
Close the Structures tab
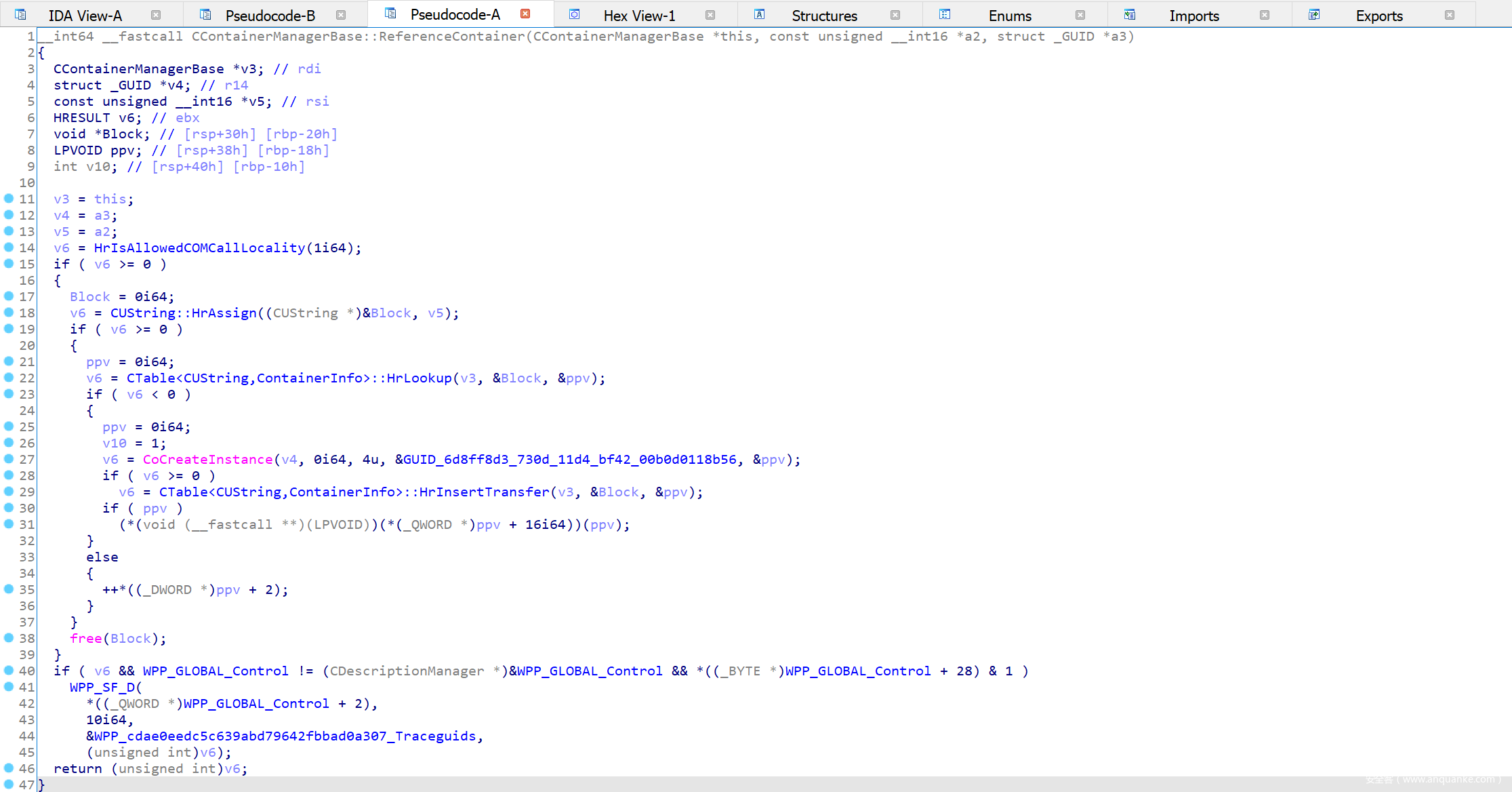click(895, 15)
